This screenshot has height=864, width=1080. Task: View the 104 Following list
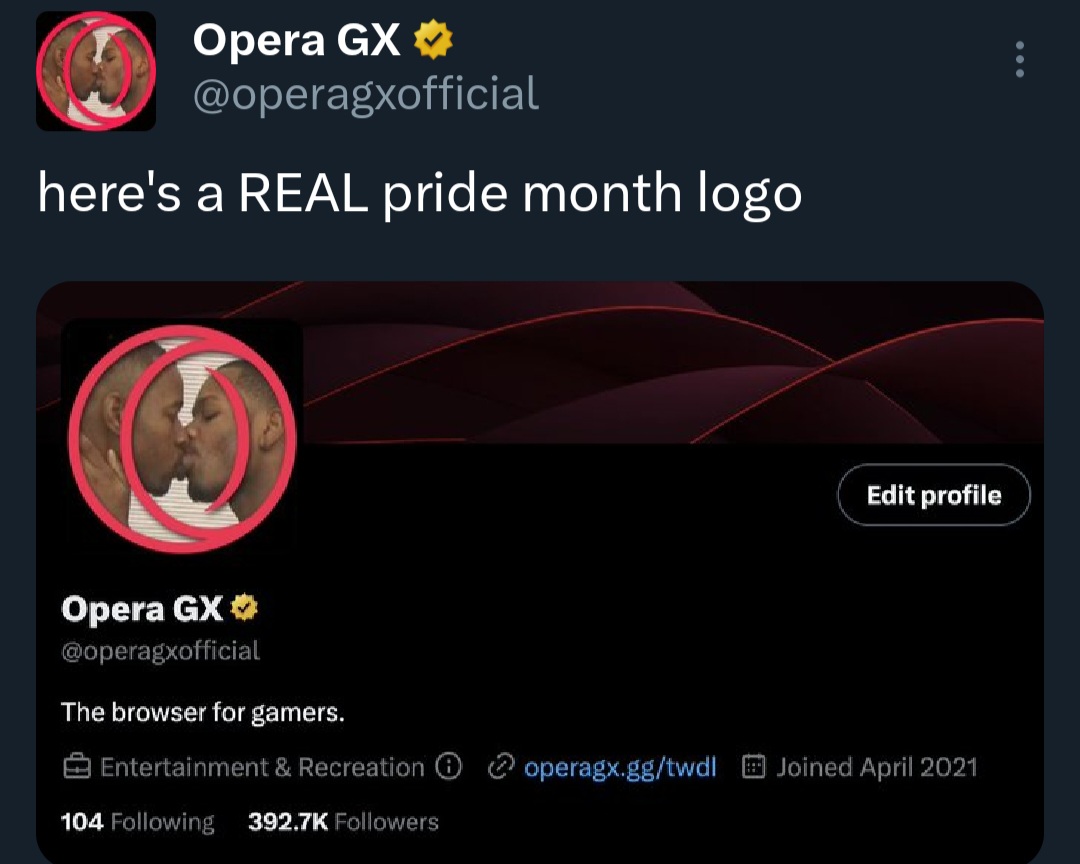[138, 822]
